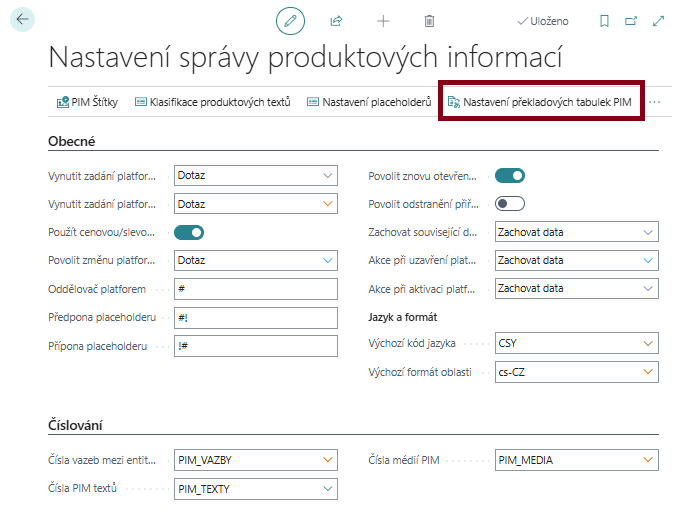Click Přípona placeholderu input field
Image resolution: width=690 pixels, height=521 pixels.
[256, 346]
